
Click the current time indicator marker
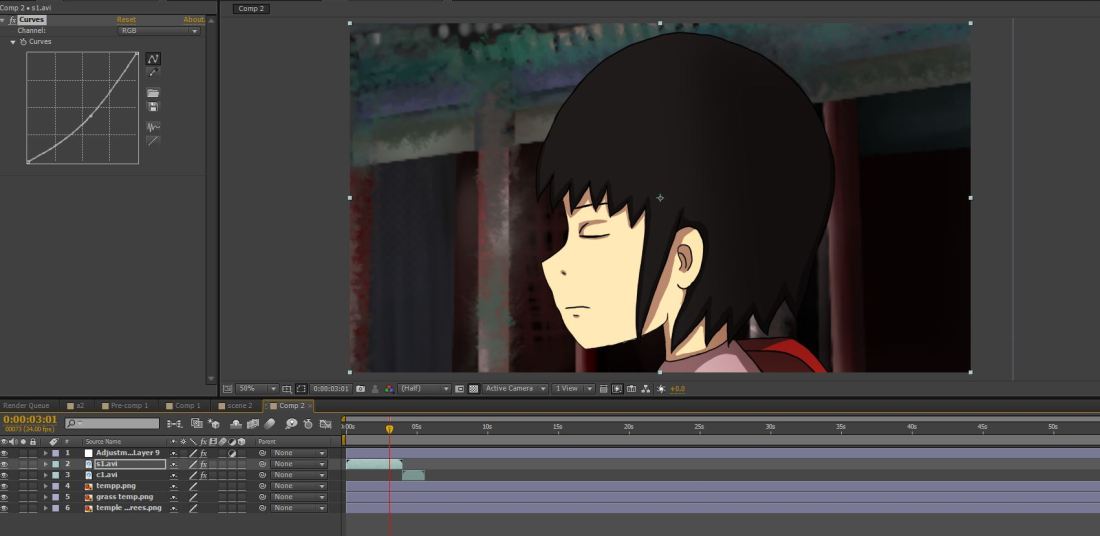(x=389, y=429)
